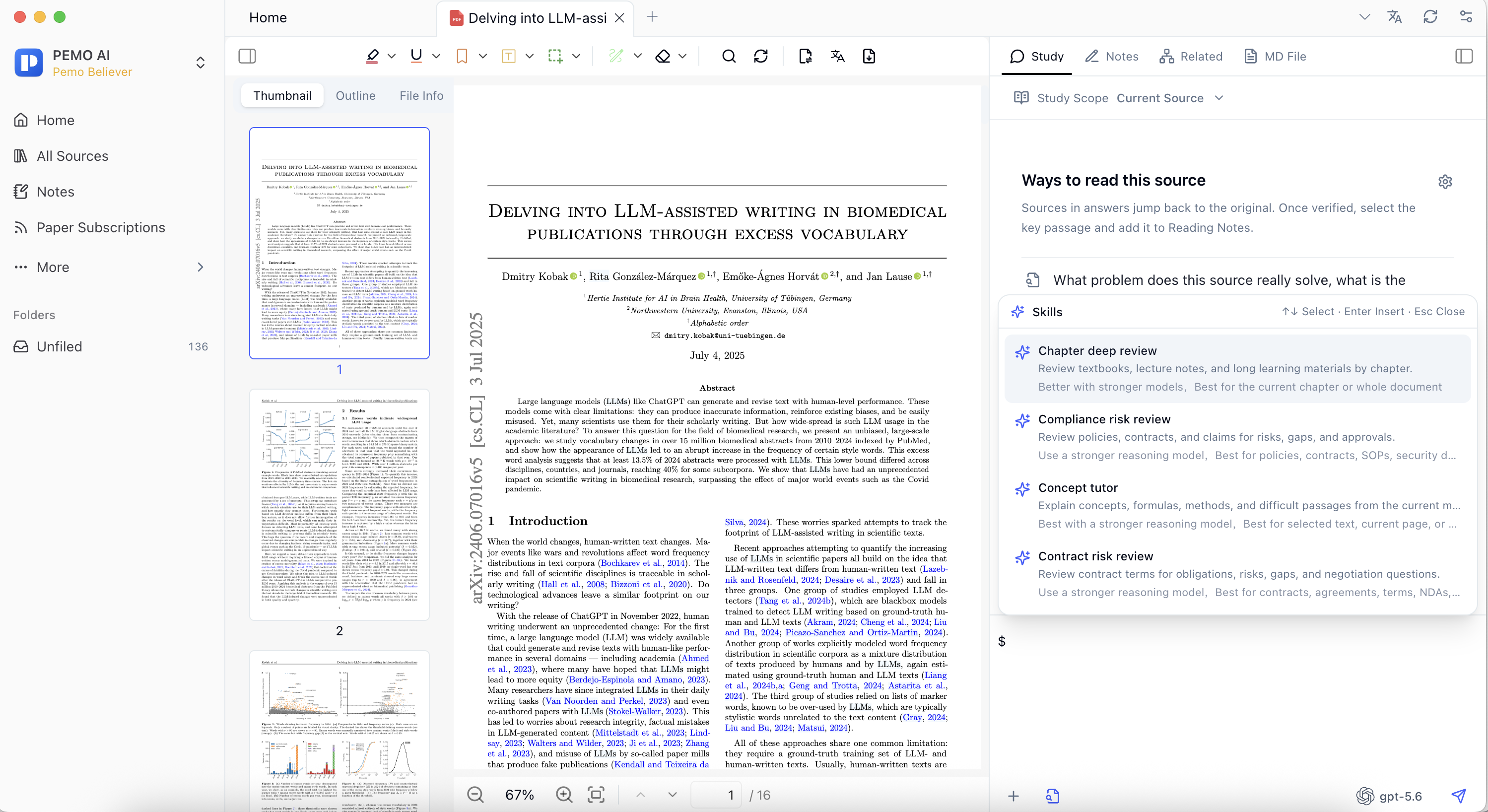This screenshot has height=812, width=1488.
Task: Select the Concept tutor skill
Action: 1237,506
